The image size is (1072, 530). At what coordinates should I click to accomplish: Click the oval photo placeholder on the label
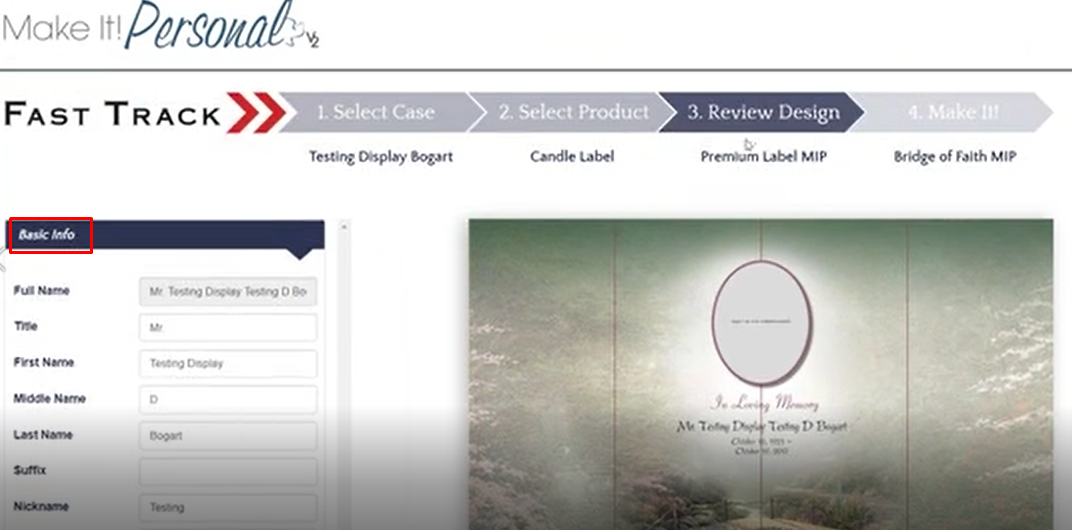tap(762, 323)
